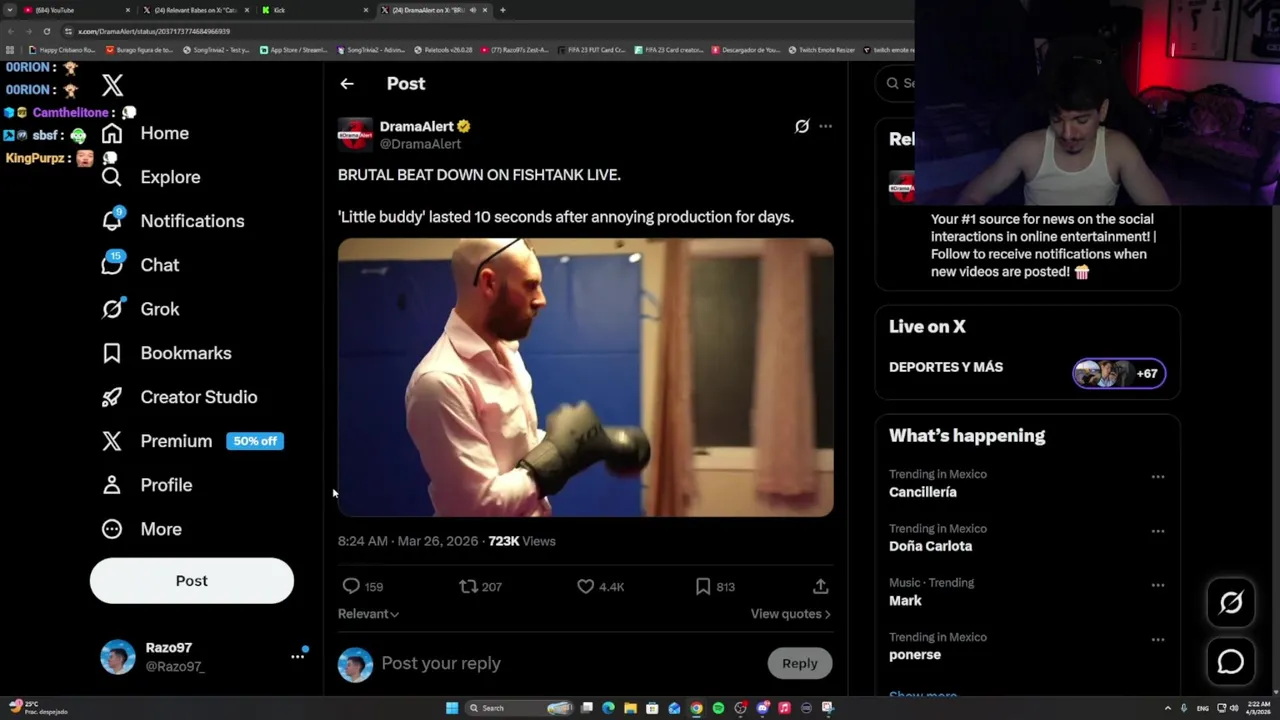Open the ponerse trending topic
Image resolution: width=1280 pixels, height=720 pixels.
coord(915,655)
